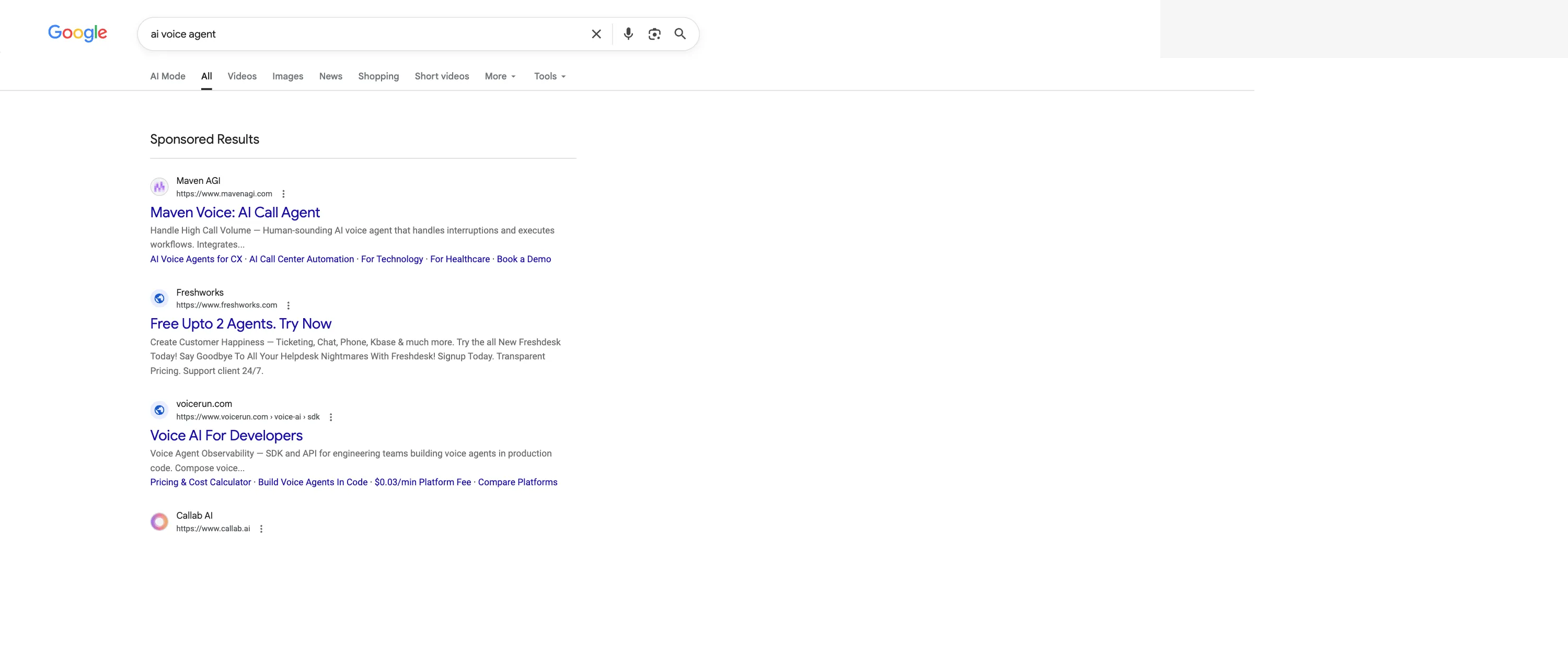Open three-dot menu beside callab.ai URL
The image size is (1568, 666).
point(261,529)
